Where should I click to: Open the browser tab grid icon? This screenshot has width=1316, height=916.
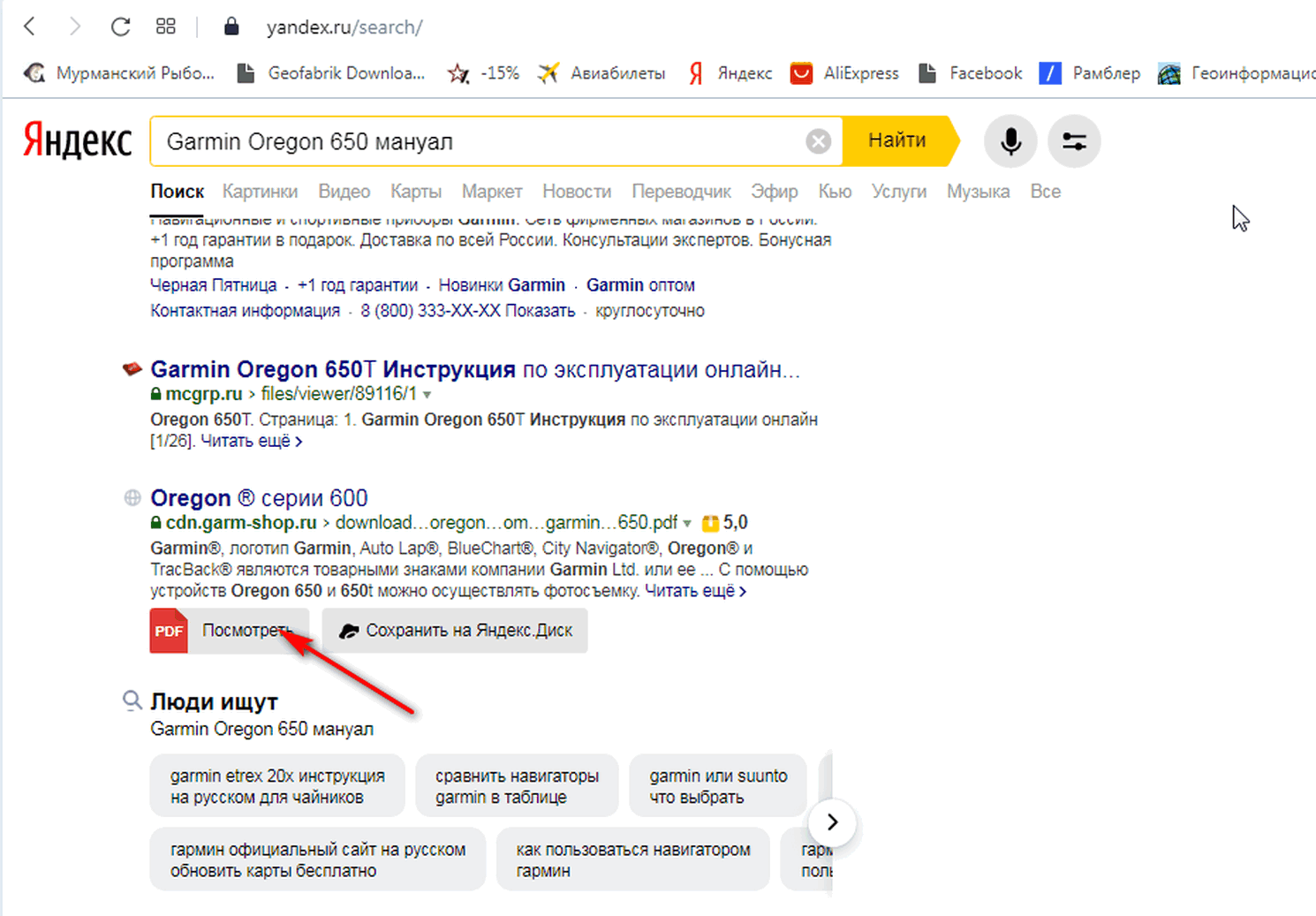(x=165, y=26)
